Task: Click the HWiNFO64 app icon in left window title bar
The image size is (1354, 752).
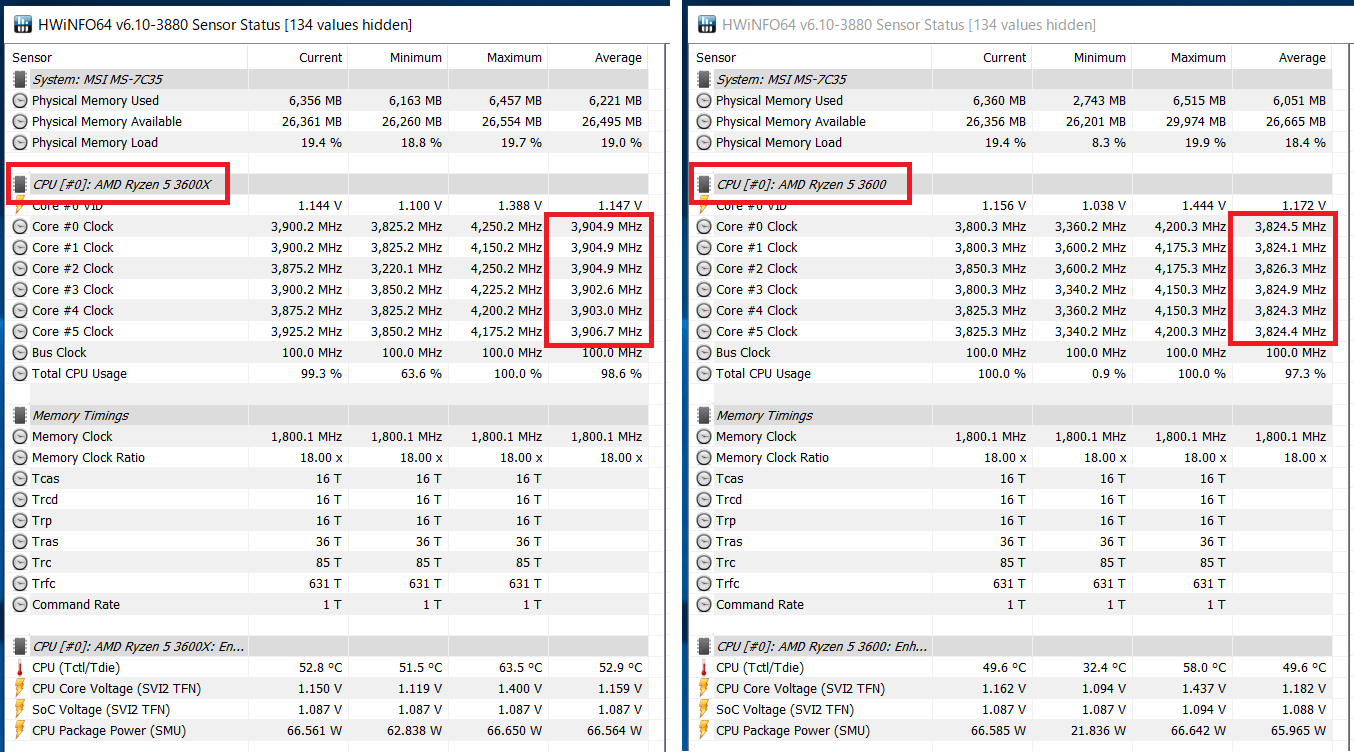Action: point(22,24)
